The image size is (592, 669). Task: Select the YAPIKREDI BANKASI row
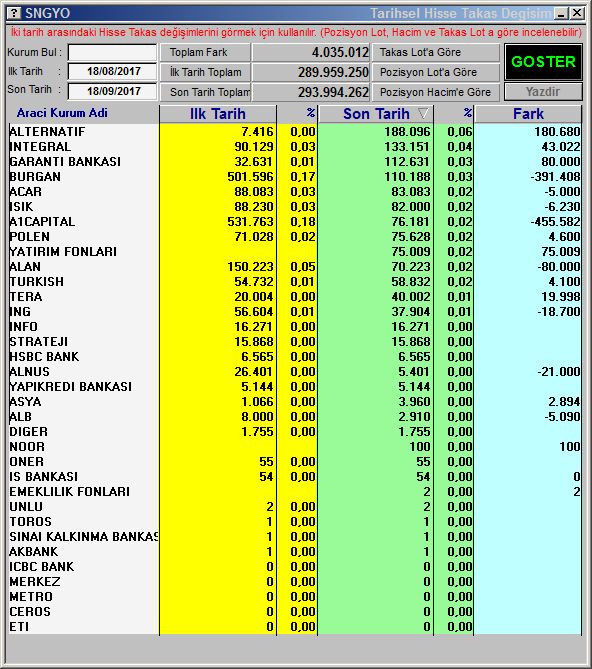pos(295,387)
